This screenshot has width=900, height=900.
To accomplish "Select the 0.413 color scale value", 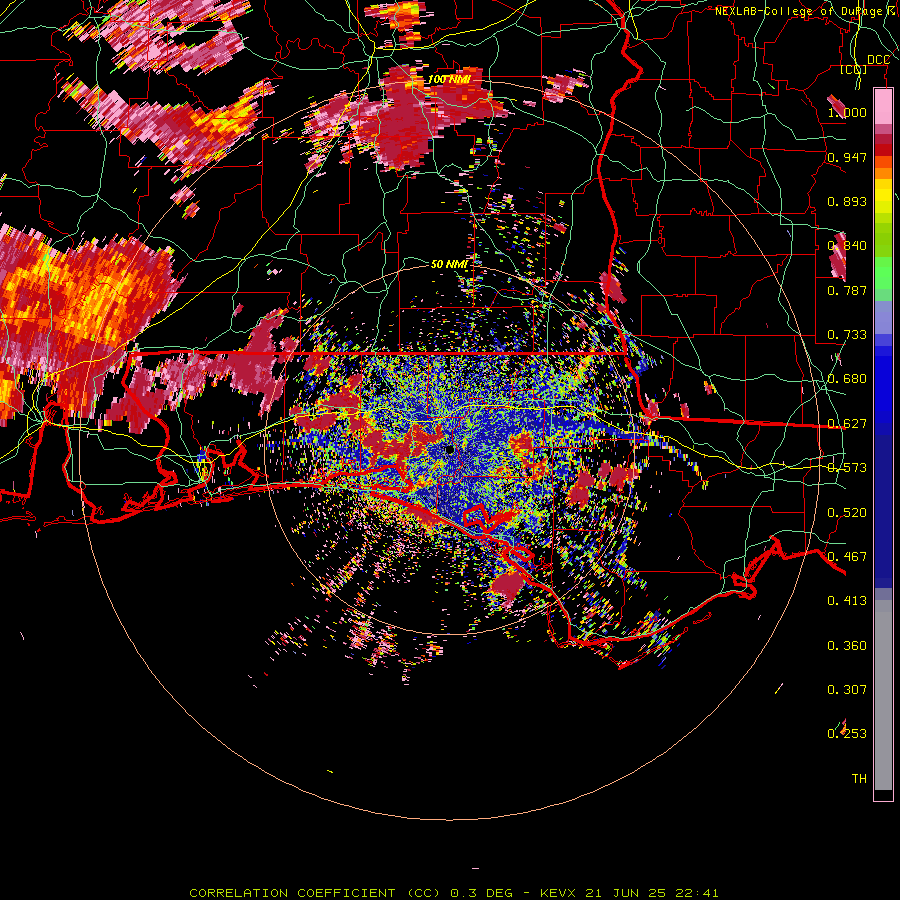I will 847,601.
